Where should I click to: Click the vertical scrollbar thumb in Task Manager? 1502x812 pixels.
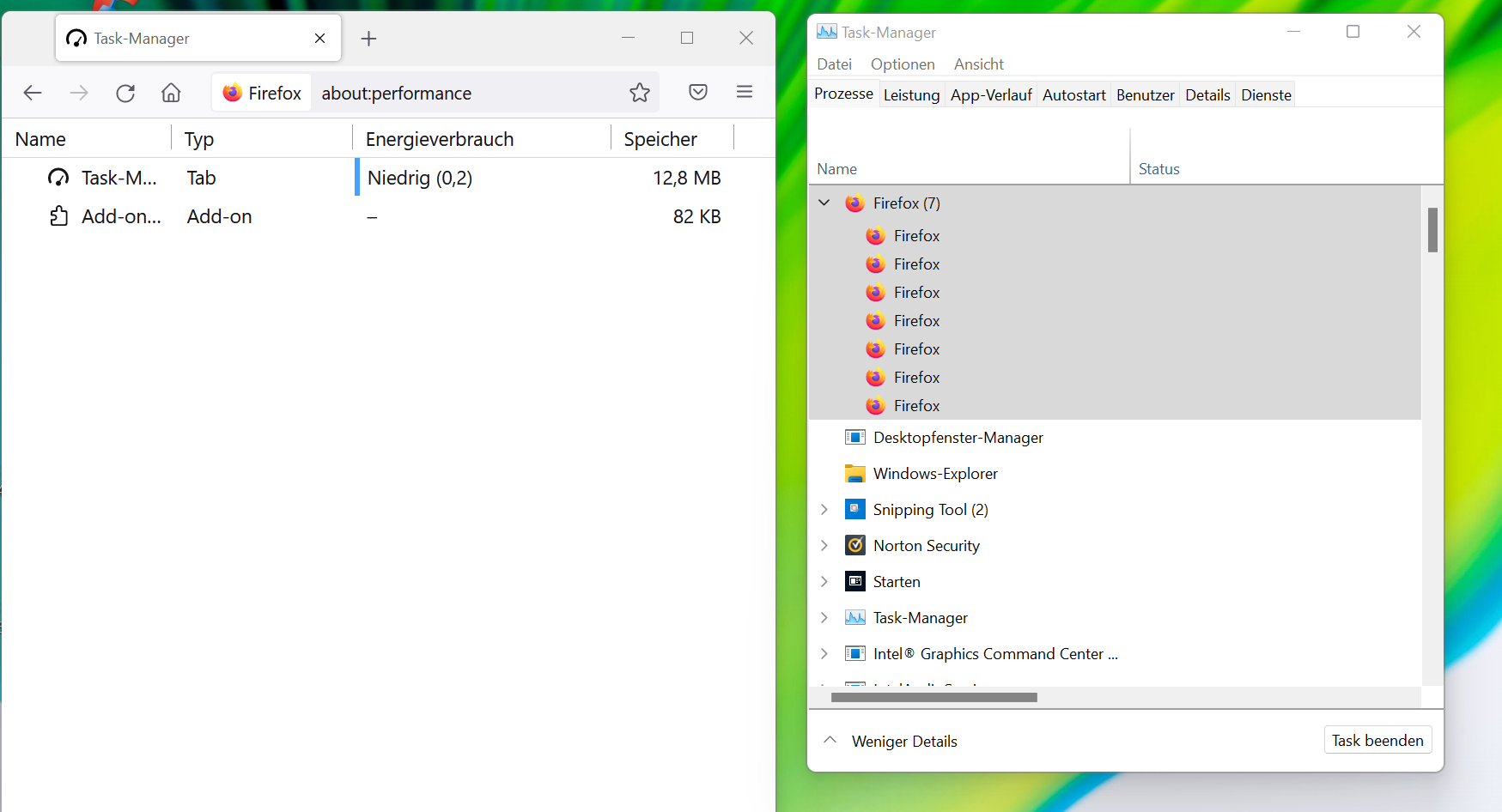click(1432, 230)
